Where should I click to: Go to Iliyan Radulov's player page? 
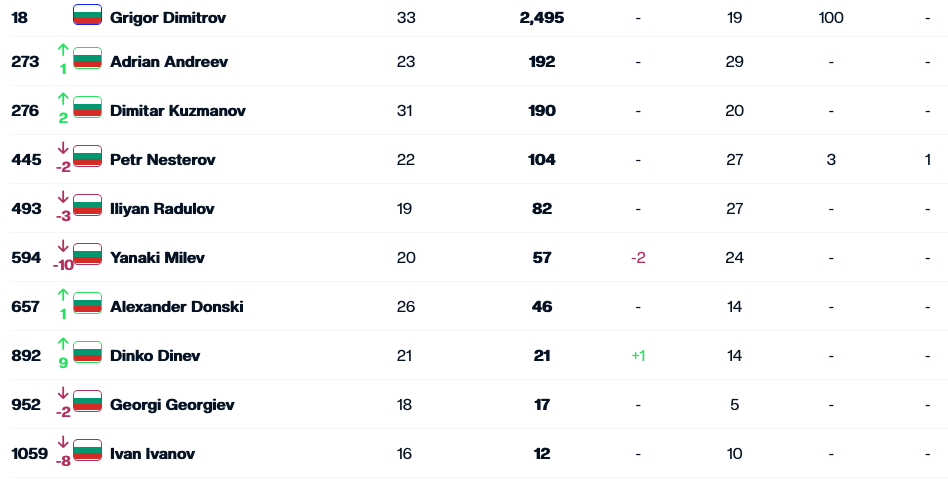162,209
